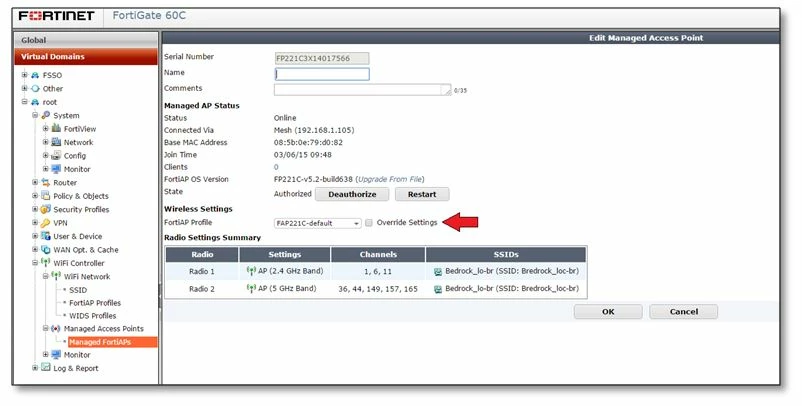Collapse the System tree node
Screen dimensions: 802x406
point(35,115)
